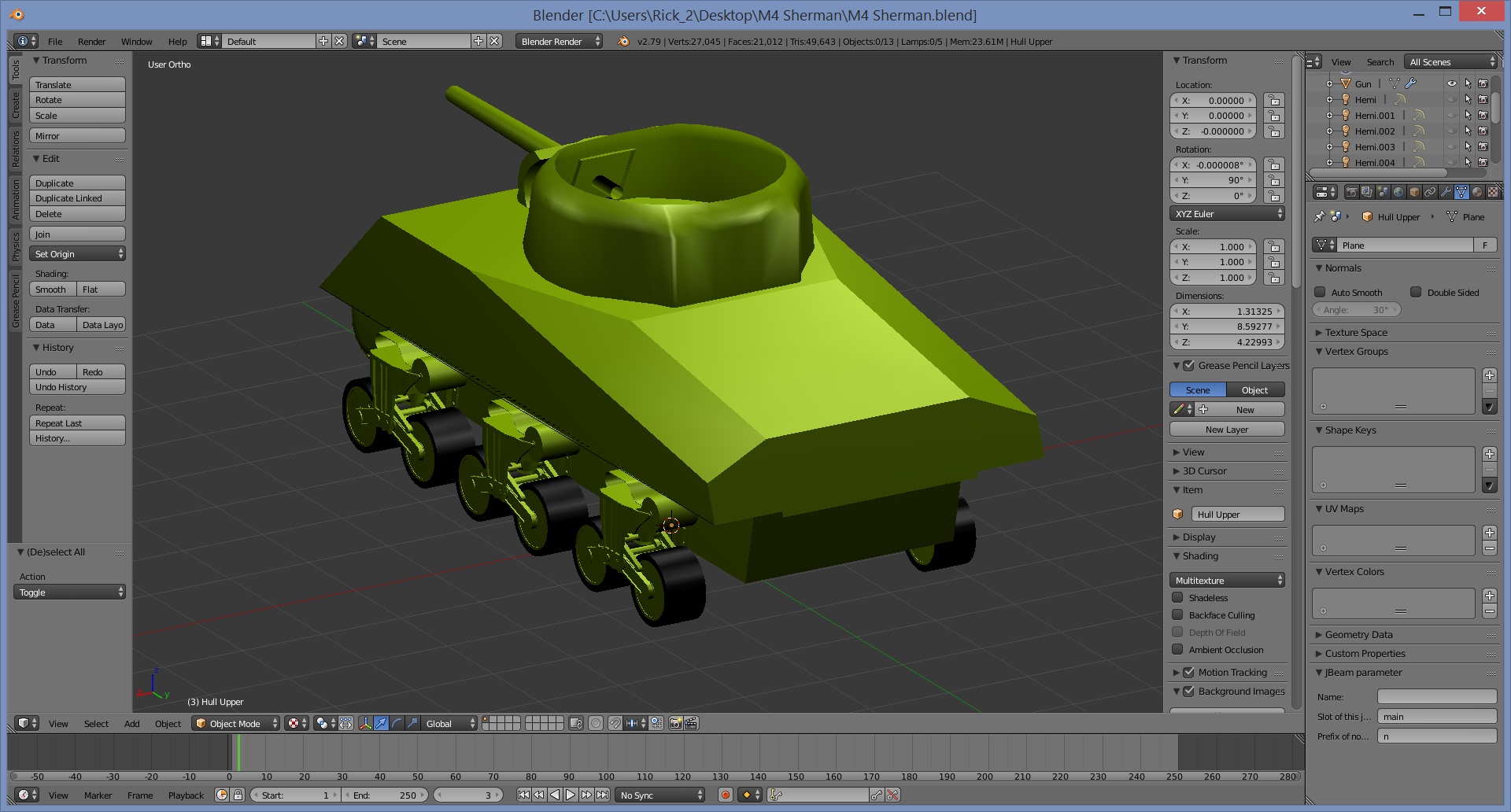Open the Blender Render engine dropdown
1511x812 pixels.
tap(559, 41)
